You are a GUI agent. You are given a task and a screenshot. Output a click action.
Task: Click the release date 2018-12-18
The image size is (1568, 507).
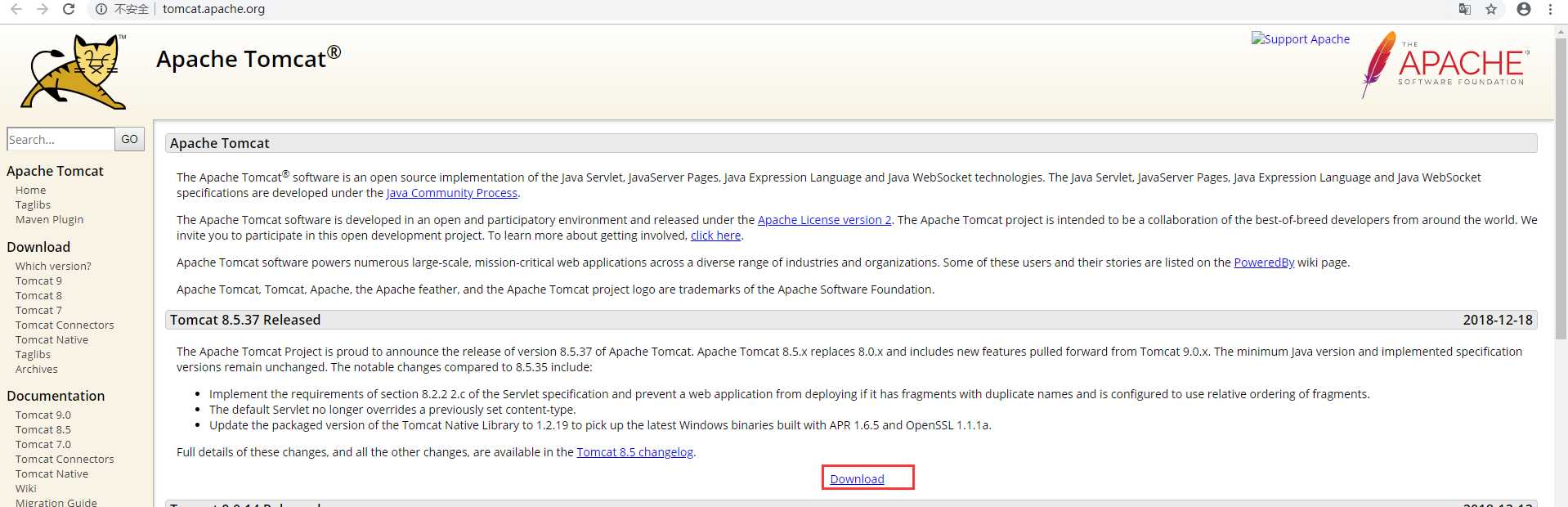pos(1498,320)
